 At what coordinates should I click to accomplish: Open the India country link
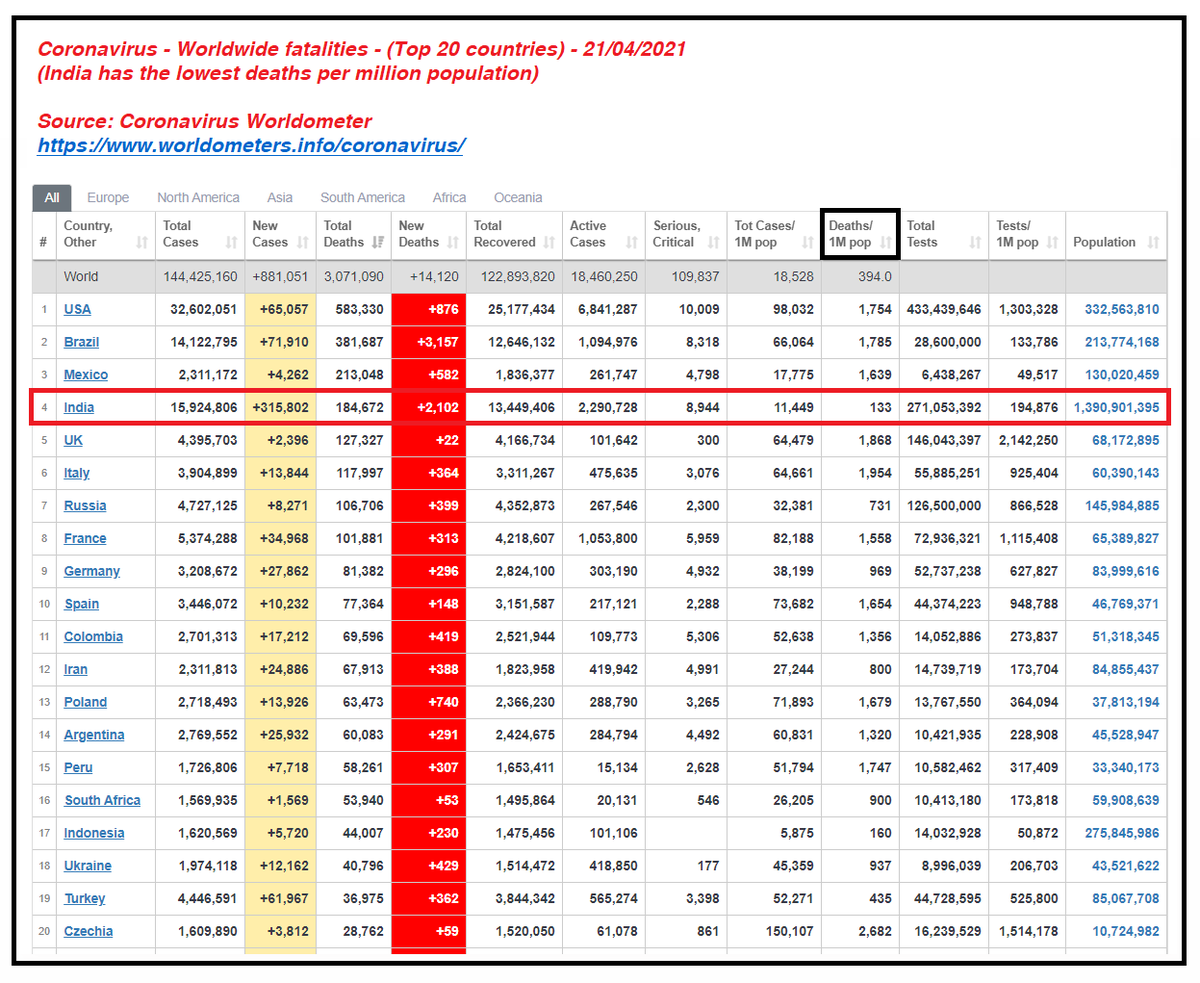tap(79, 408)
